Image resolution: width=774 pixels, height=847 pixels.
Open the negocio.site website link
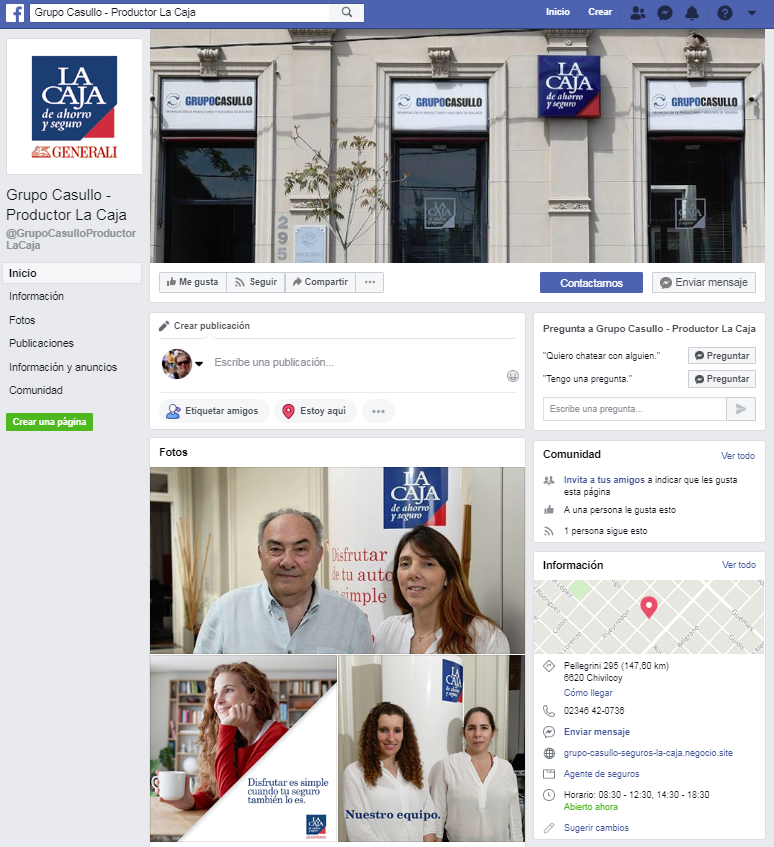click(x=648, y=752)
